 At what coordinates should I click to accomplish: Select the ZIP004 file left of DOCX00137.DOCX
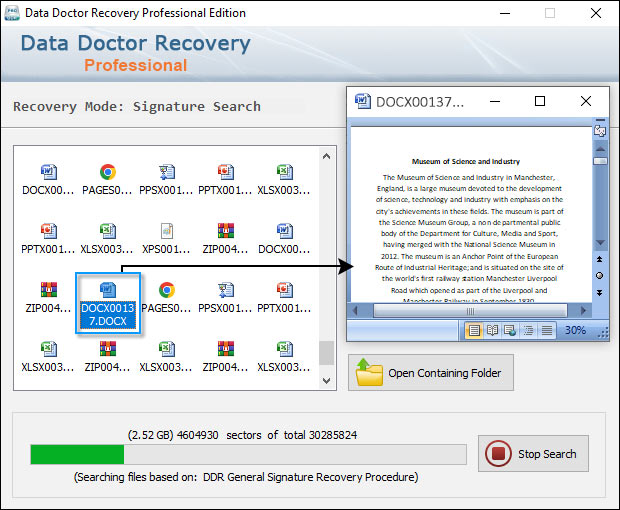(x=48, y=298)
